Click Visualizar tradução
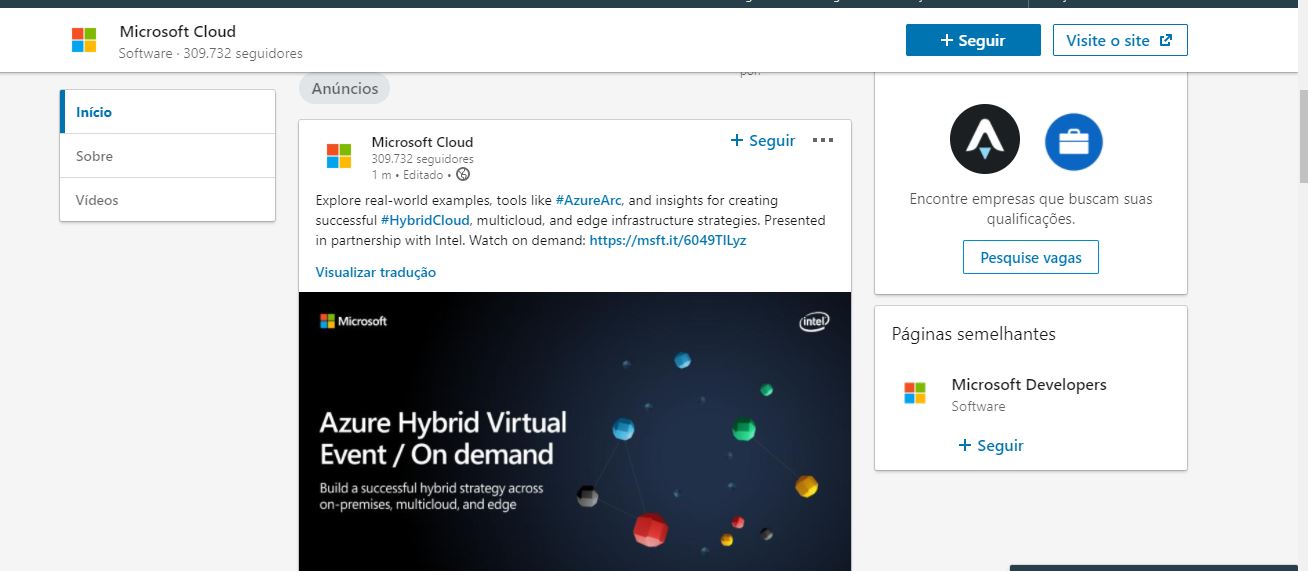1308x571 pixels. tap(376, 272)
